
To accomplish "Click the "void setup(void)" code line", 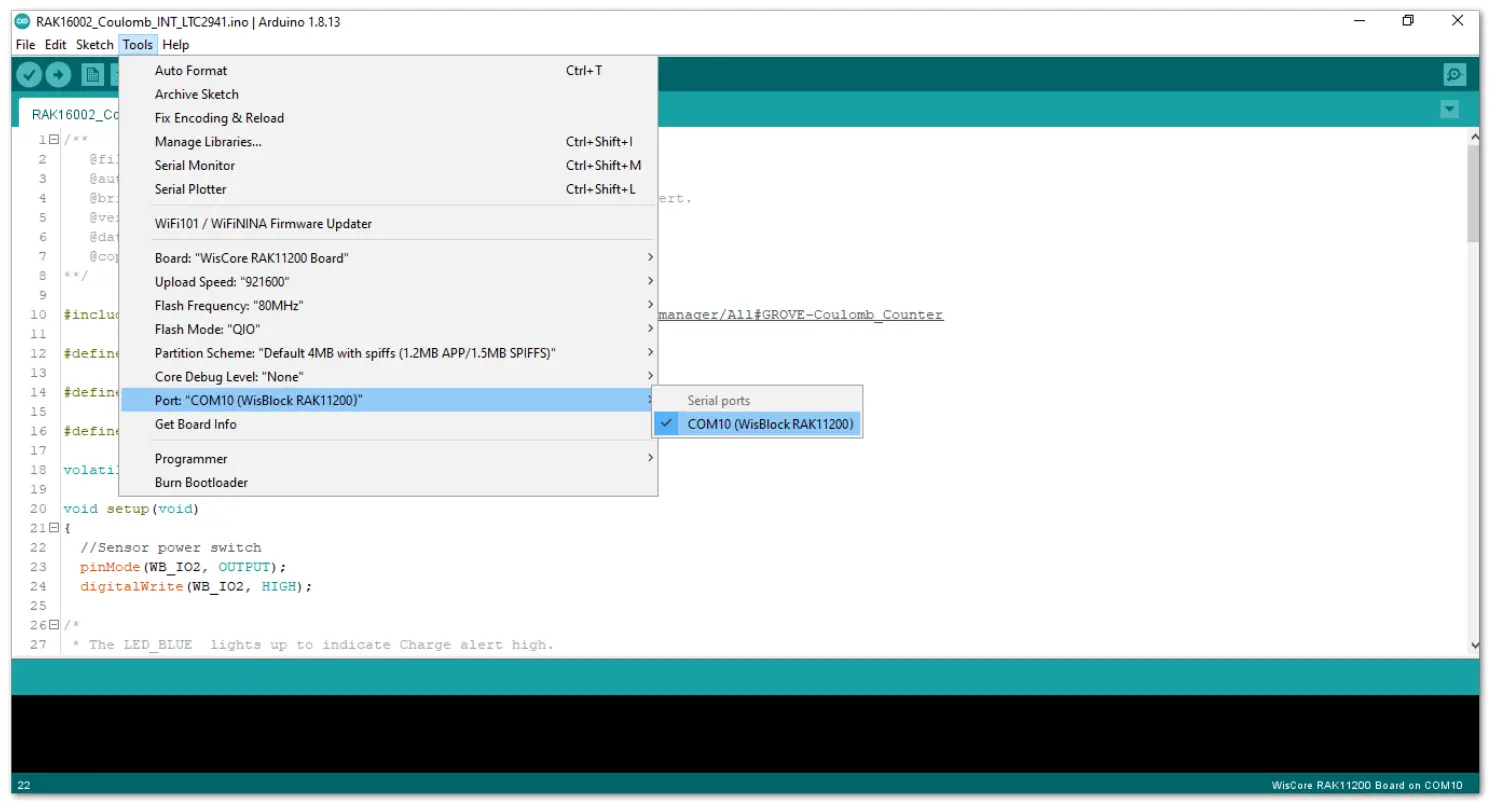I will click(131, 509).
